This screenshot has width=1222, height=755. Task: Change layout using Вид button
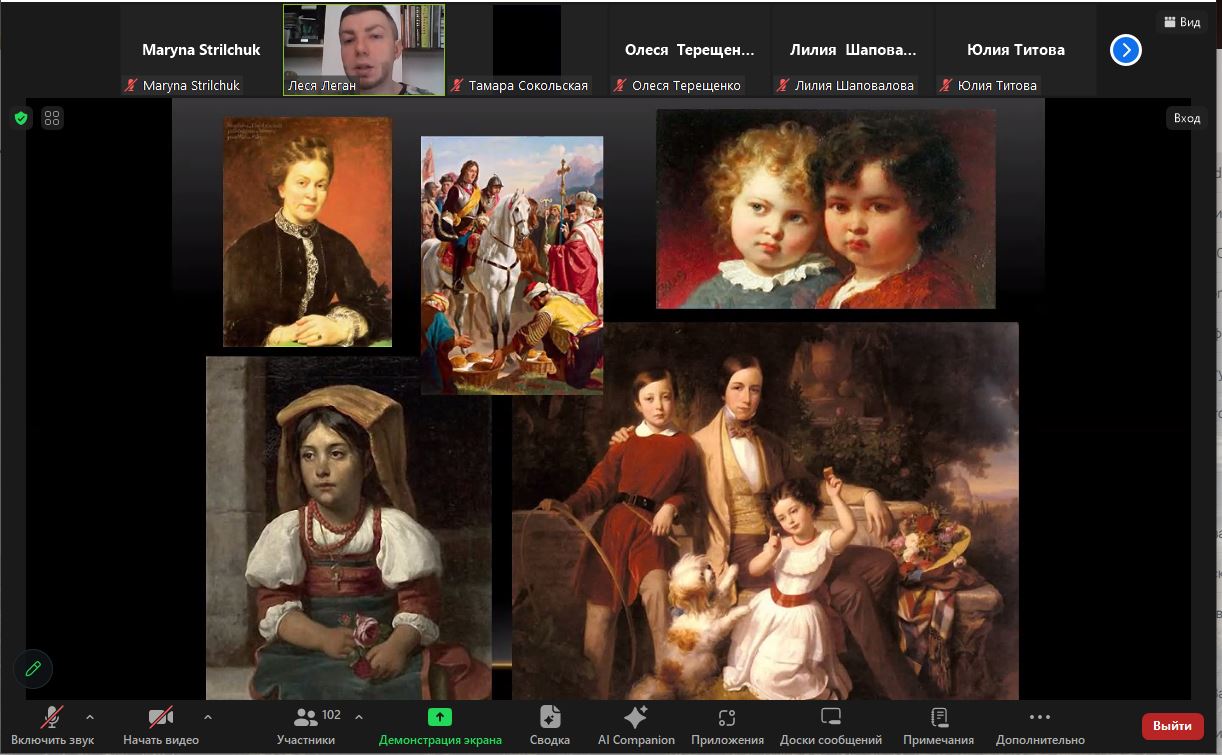[x=1182, y=22]
